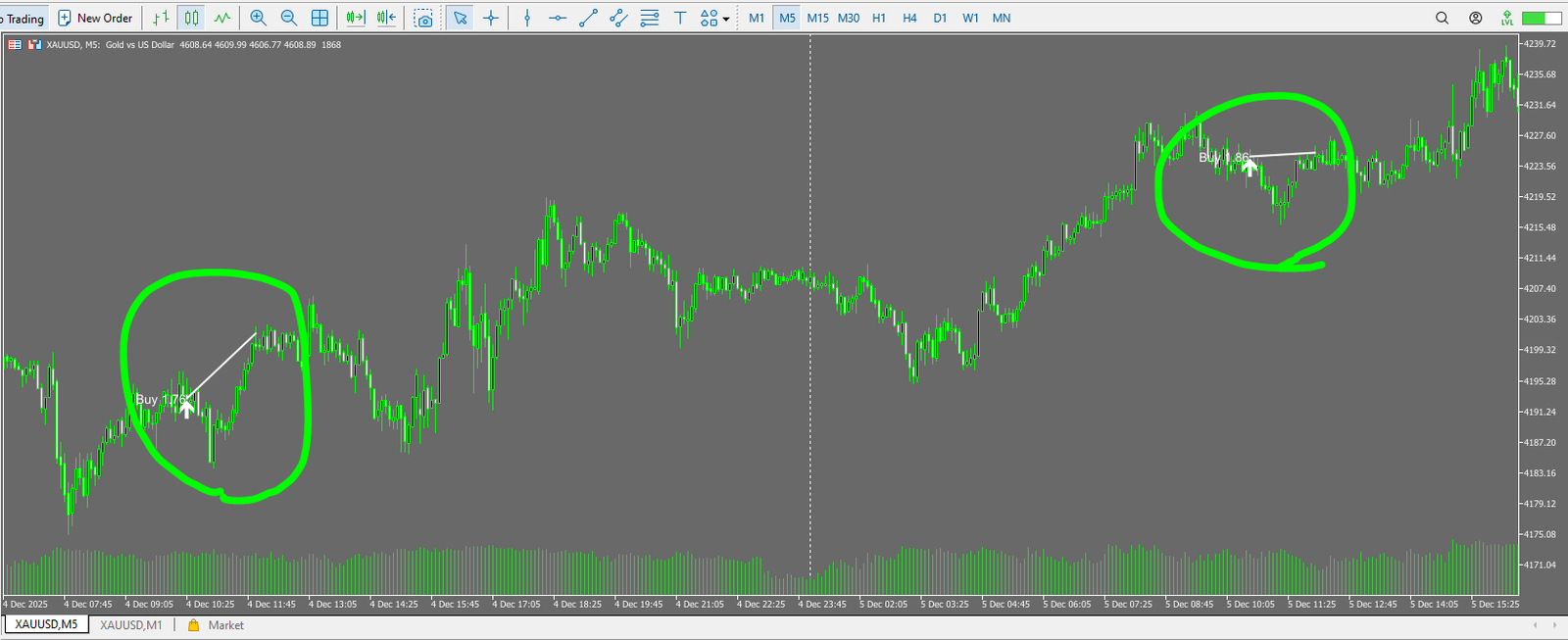Switch timeframe to M1

tap(757, 18)
